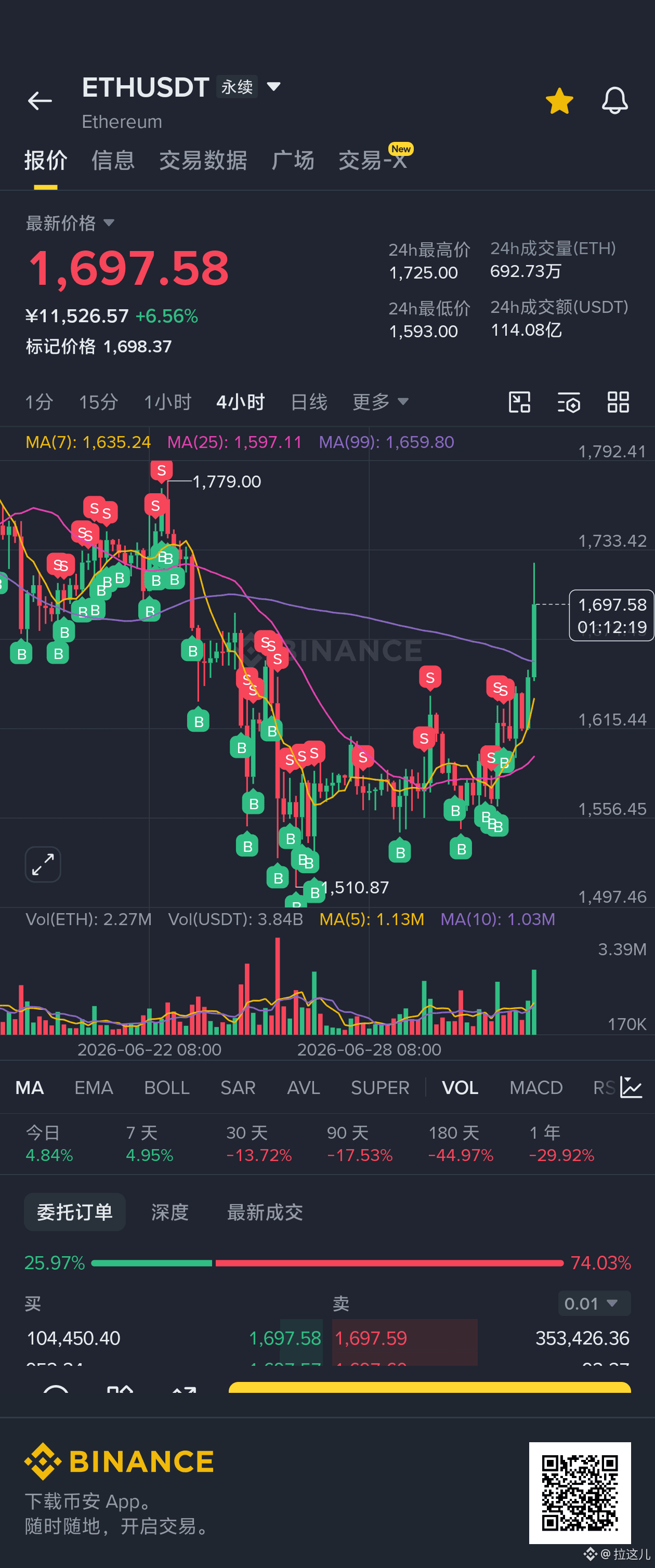Viewport: 655px width, 1568px height.
Task: Select the 日线 chart interval
Action: [x=309, y=402]
